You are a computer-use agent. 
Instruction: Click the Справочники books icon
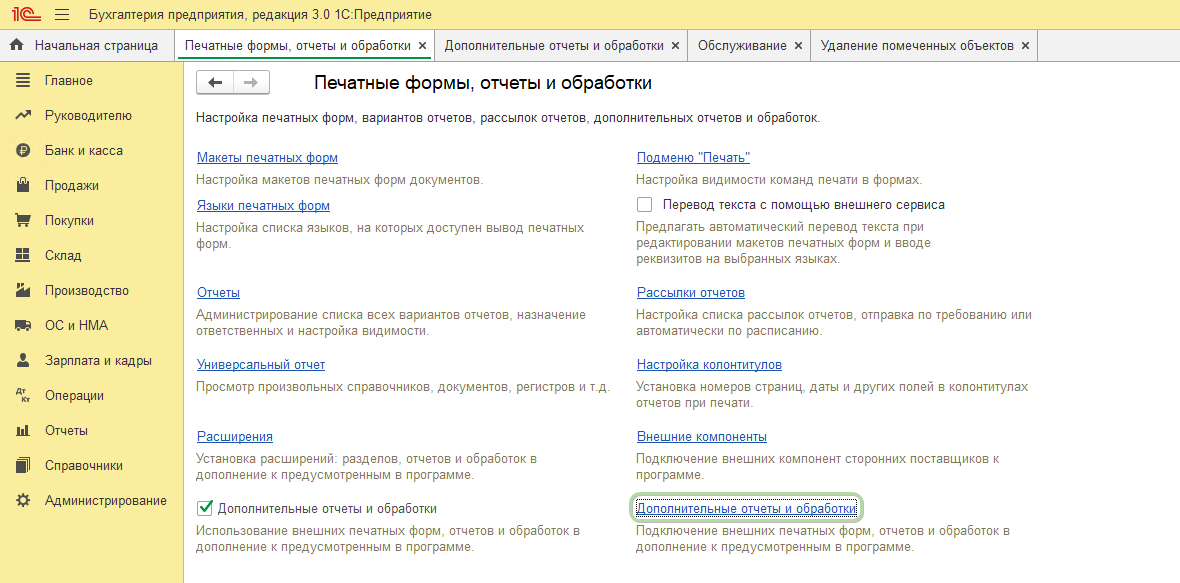pyautogui.click(x=23, y=466)
